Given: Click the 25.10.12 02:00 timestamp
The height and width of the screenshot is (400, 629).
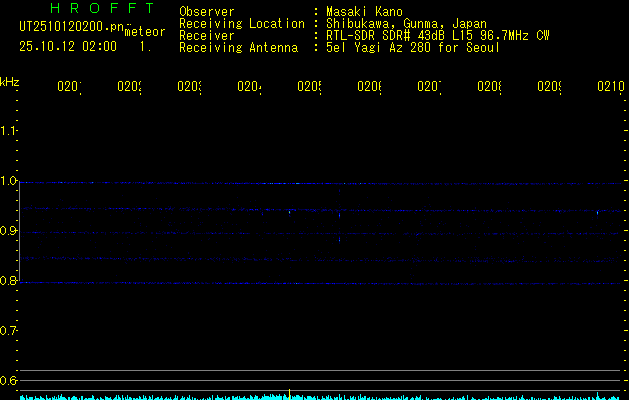Looking at the screenshot, I should pyautogui.click(x=68, y=46).
